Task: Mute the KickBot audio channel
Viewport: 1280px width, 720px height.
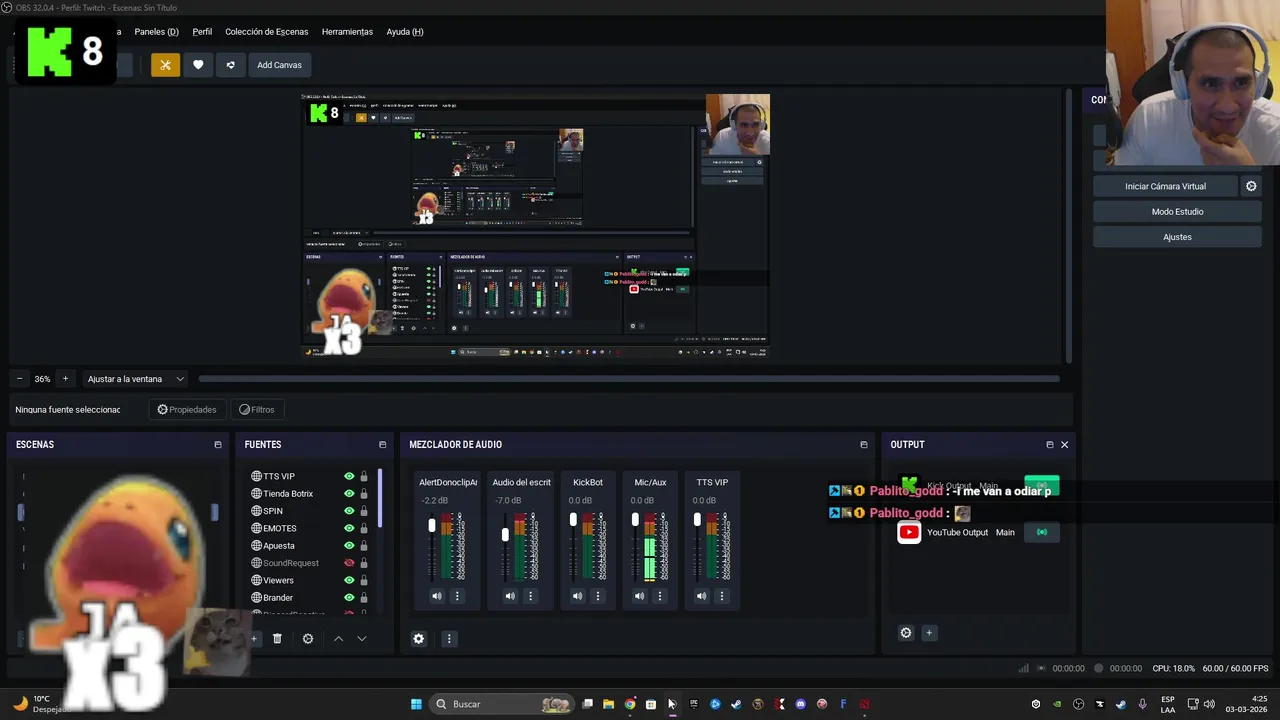Action: pos(577,596)
